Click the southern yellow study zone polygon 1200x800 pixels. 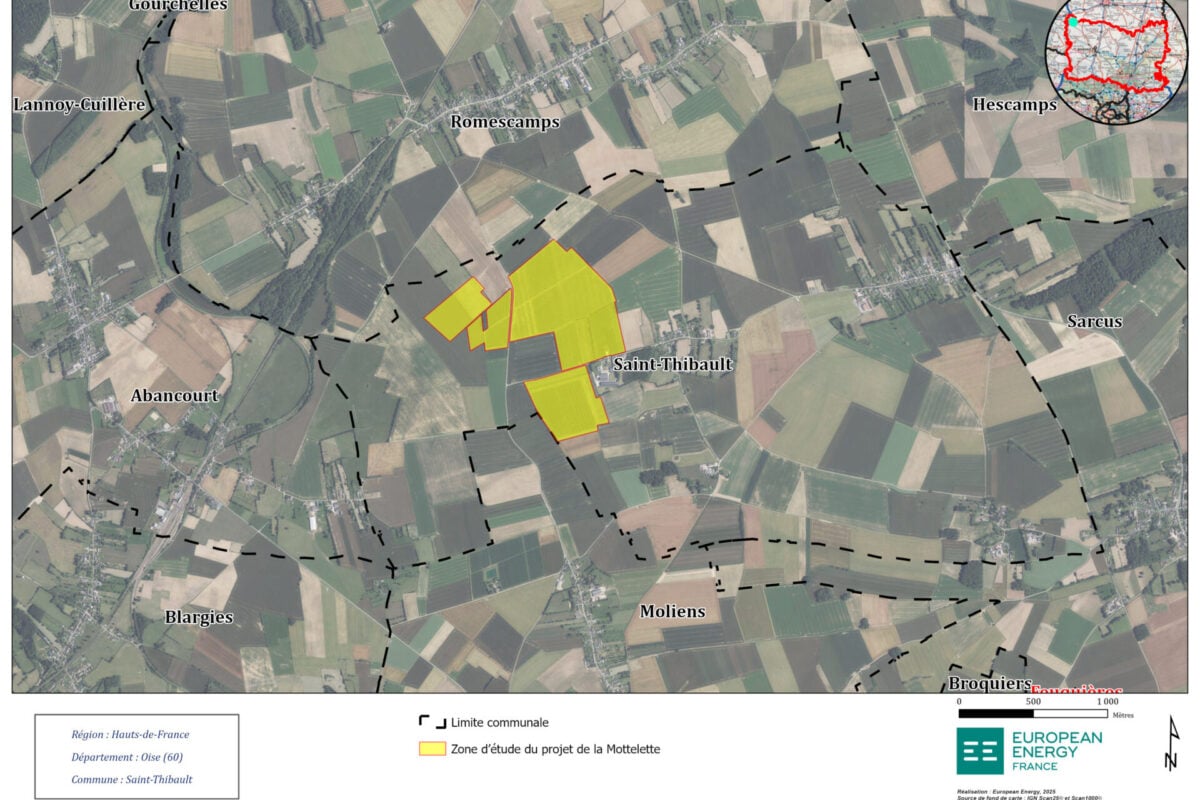pos(565,402)
